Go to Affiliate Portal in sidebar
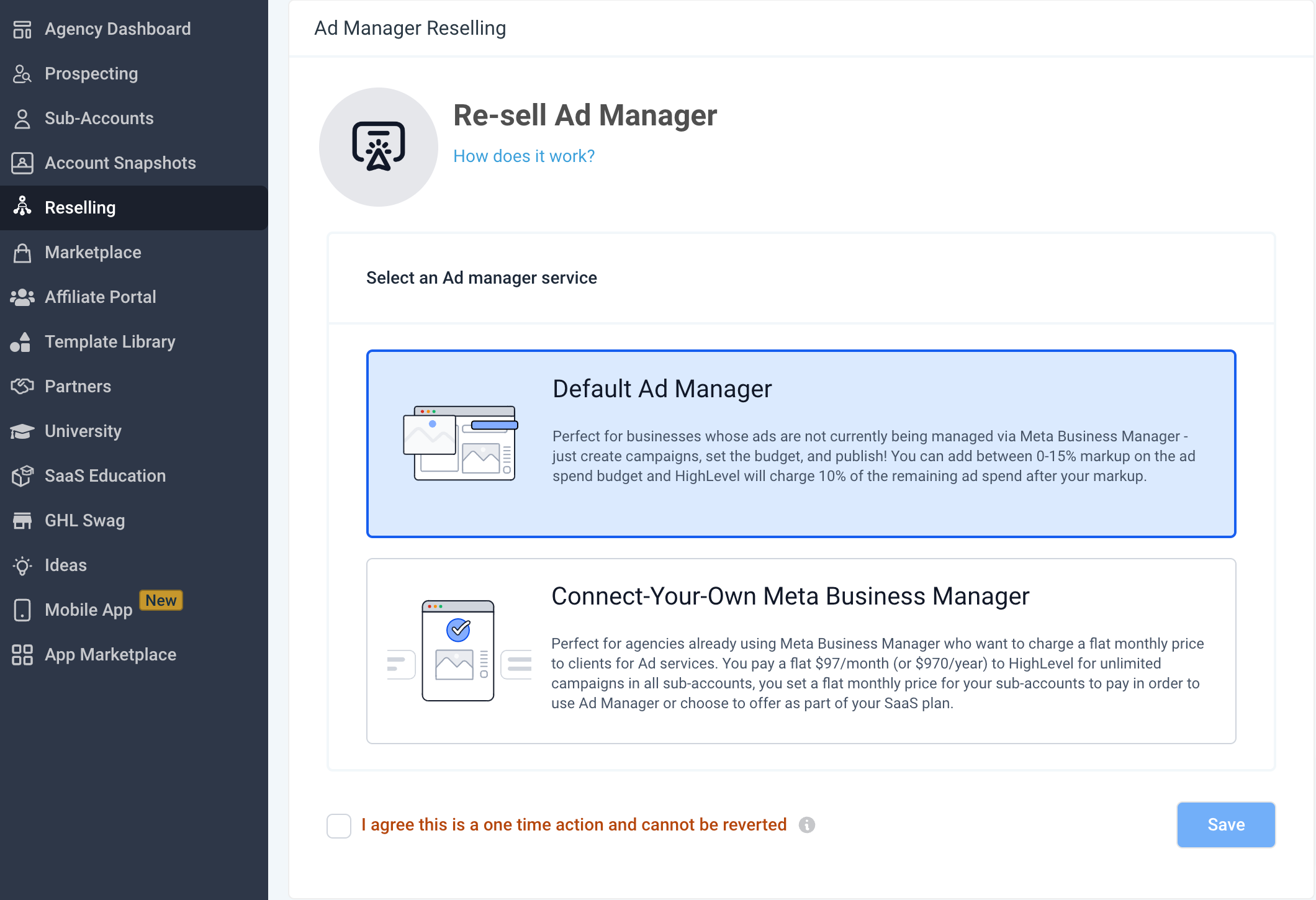The height and width of the screenshot is (900, 1316). click(x=101, y=297)
